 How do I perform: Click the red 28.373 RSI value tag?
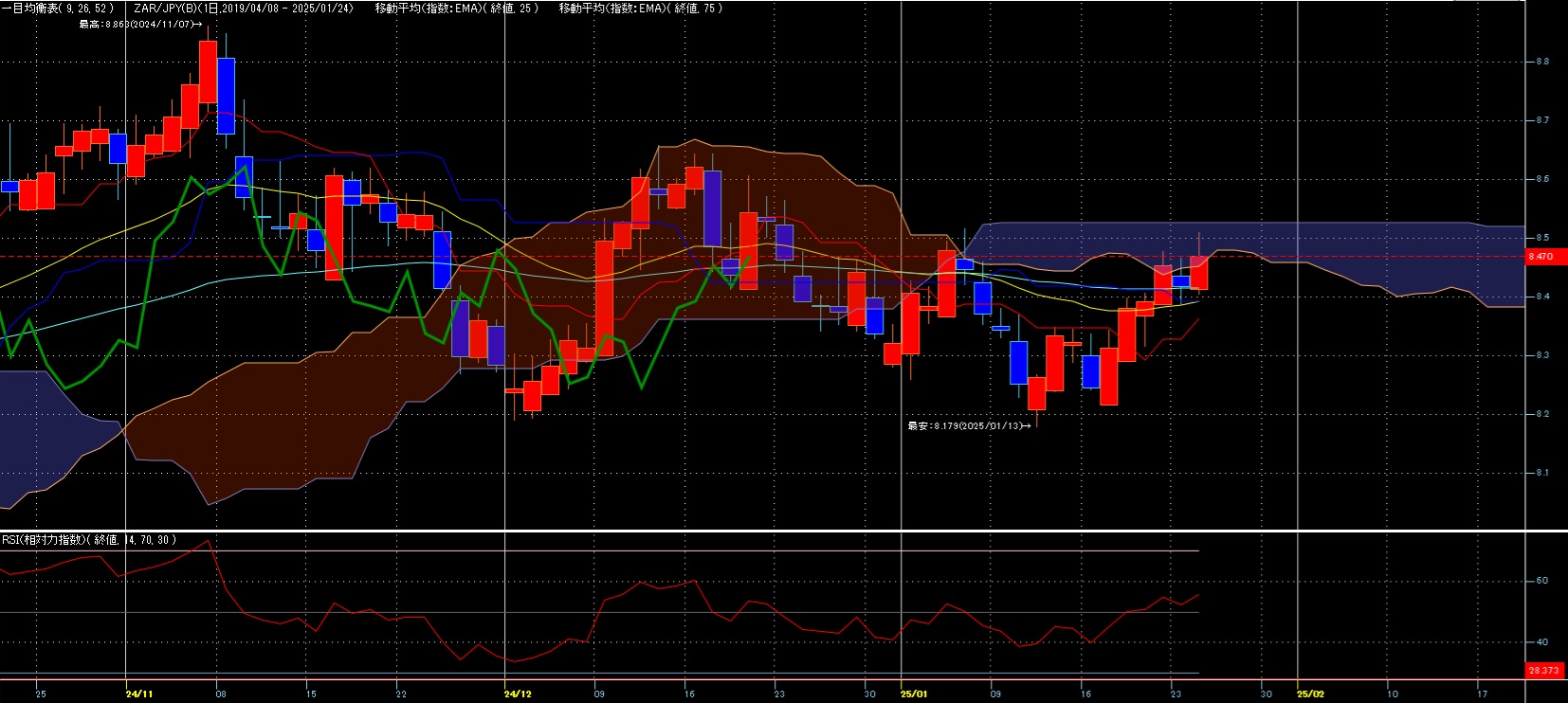[x=1544, y=670]
